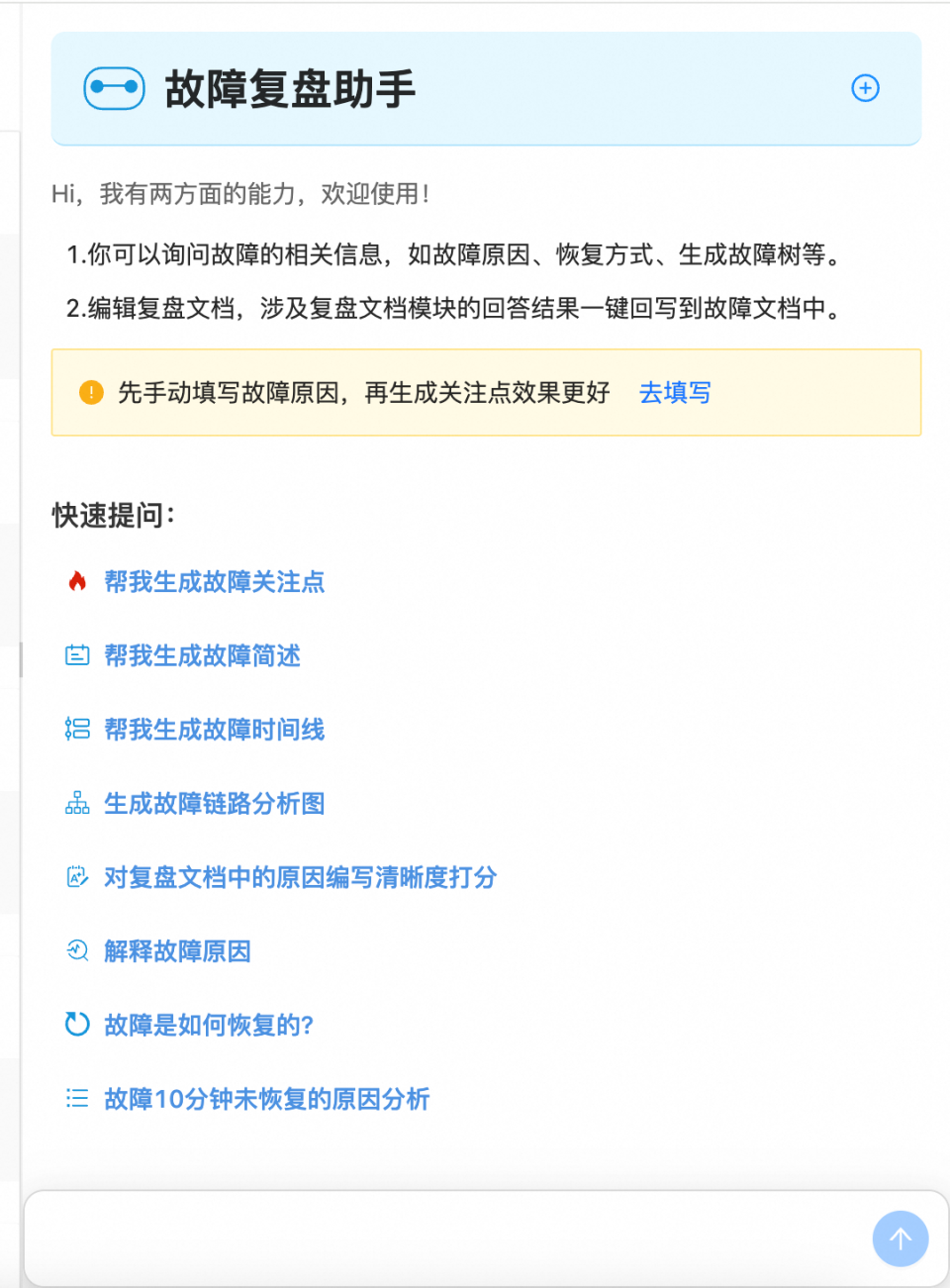Screen dimensions: 950x1288
Task: Click the list icon for 10分钟未恢复原因分析
Action: click(x=77, y=1099)
